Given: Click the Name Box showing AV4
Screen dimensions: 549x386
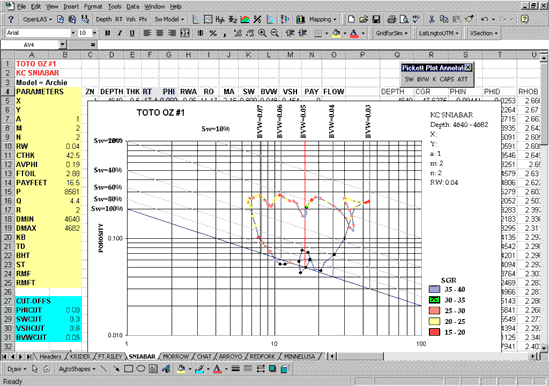Looking at the screenshot, I should click(30, 44).
